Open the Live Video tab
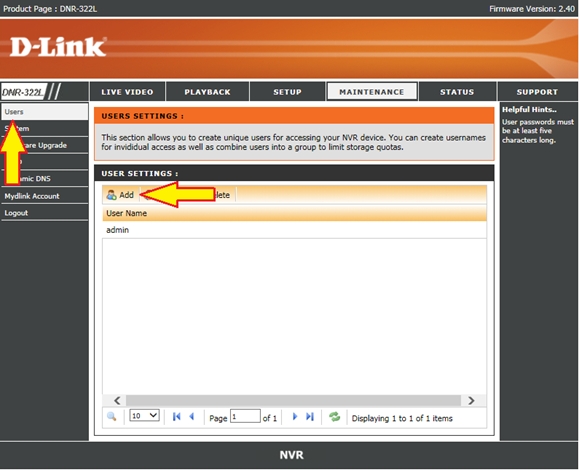 (x=127, y=92)
